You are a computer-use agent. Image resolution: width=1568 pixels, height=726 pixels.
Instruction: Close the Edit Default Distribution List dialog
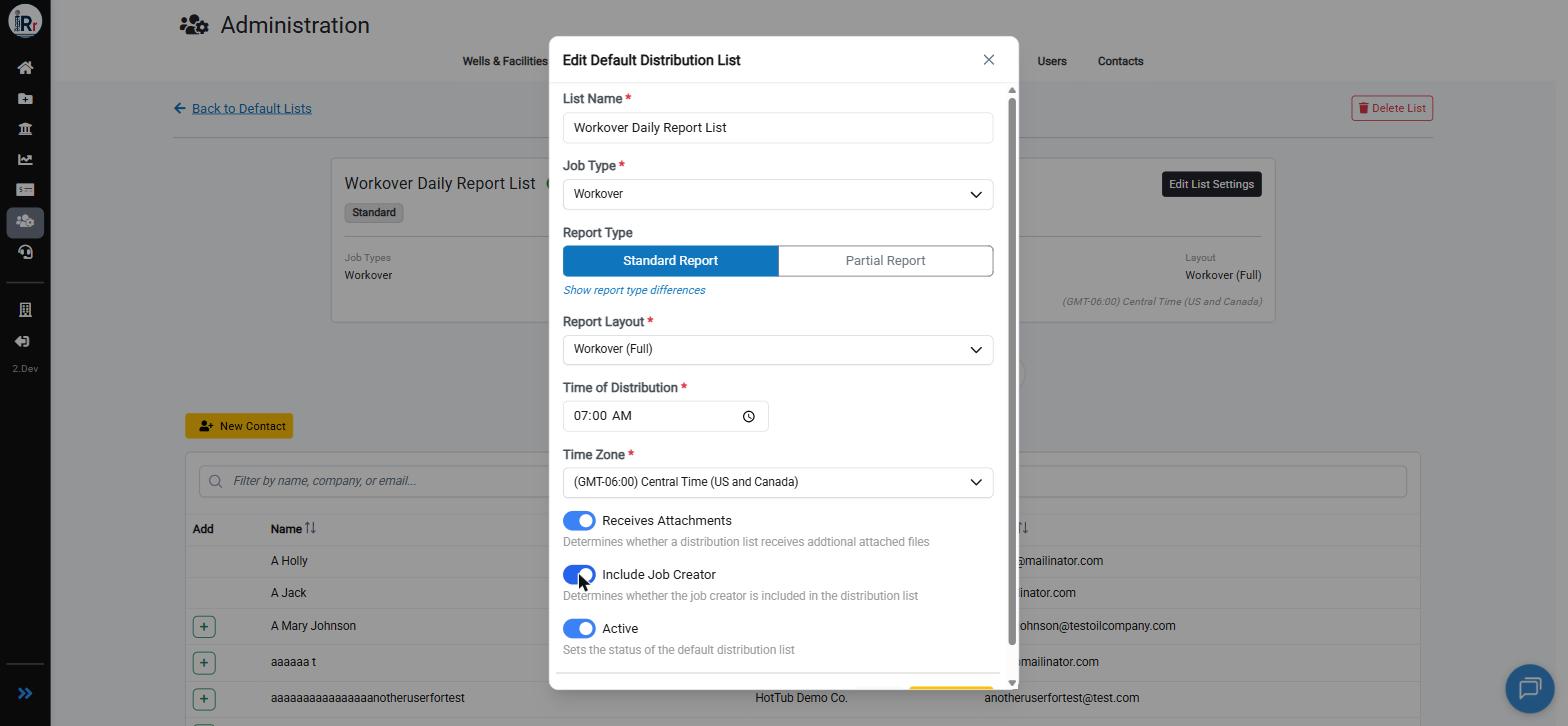989,60
